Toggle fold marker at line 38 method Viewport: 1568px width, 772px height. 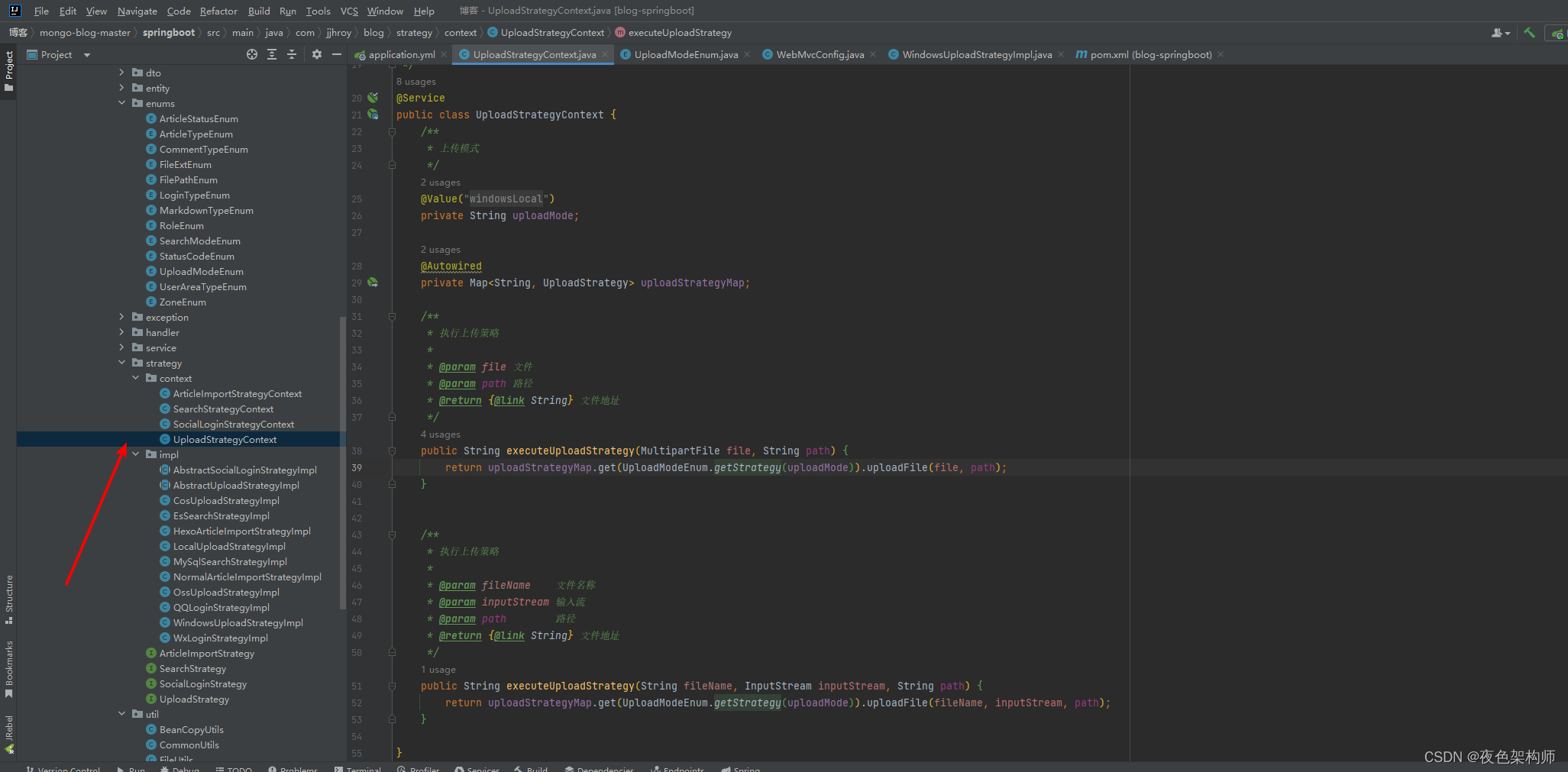[392, 451]
